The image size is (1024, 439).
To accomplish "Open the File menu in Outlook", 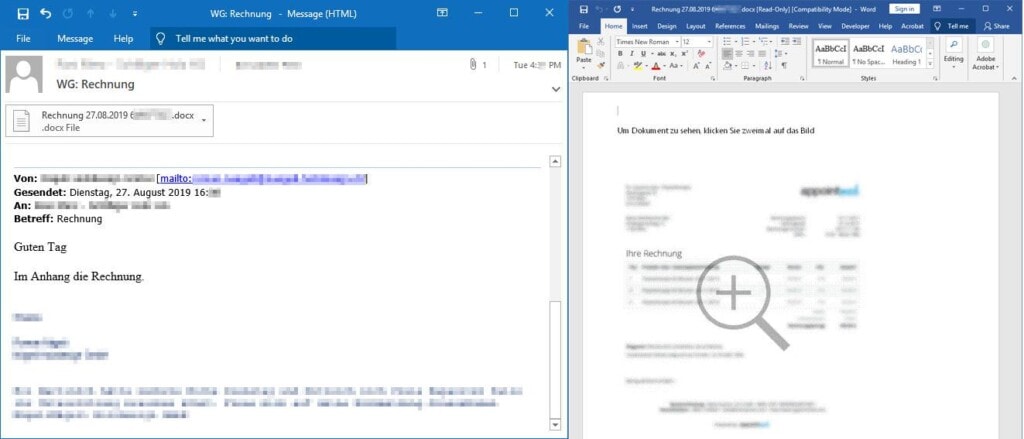I will coord(24,39).
